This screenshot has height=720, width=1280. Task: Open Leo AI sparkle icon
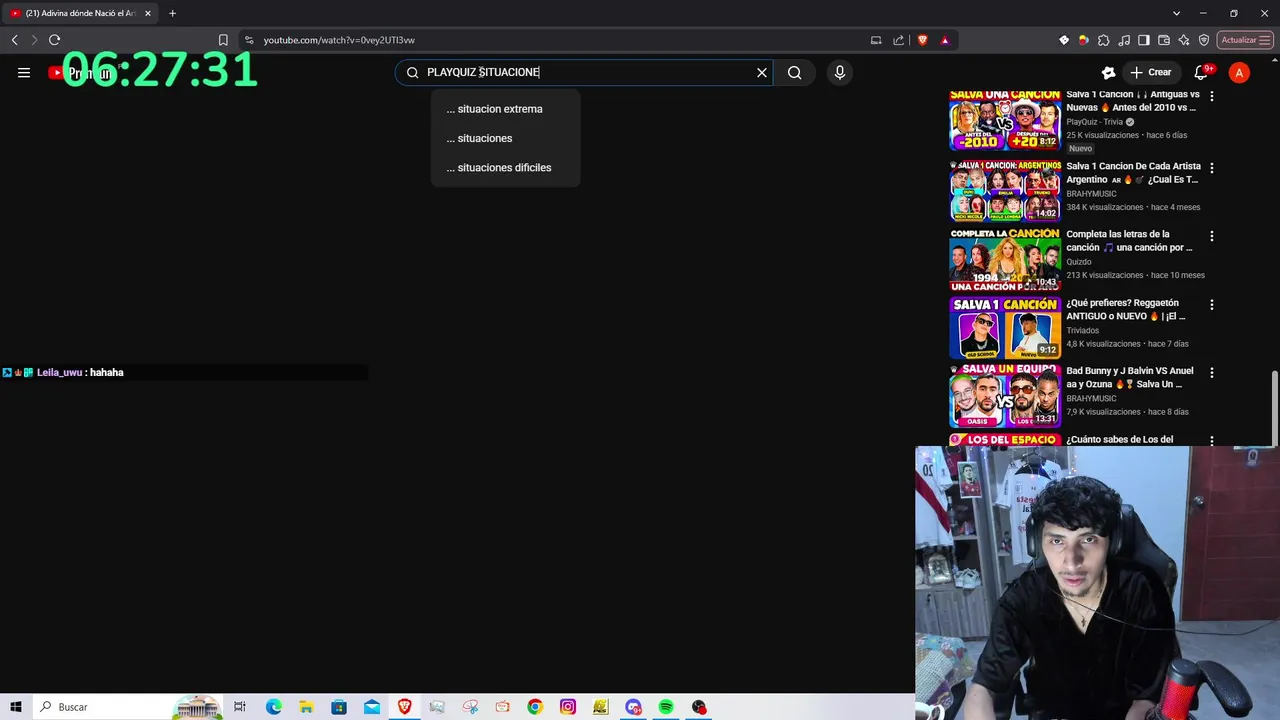[1184, 40]
